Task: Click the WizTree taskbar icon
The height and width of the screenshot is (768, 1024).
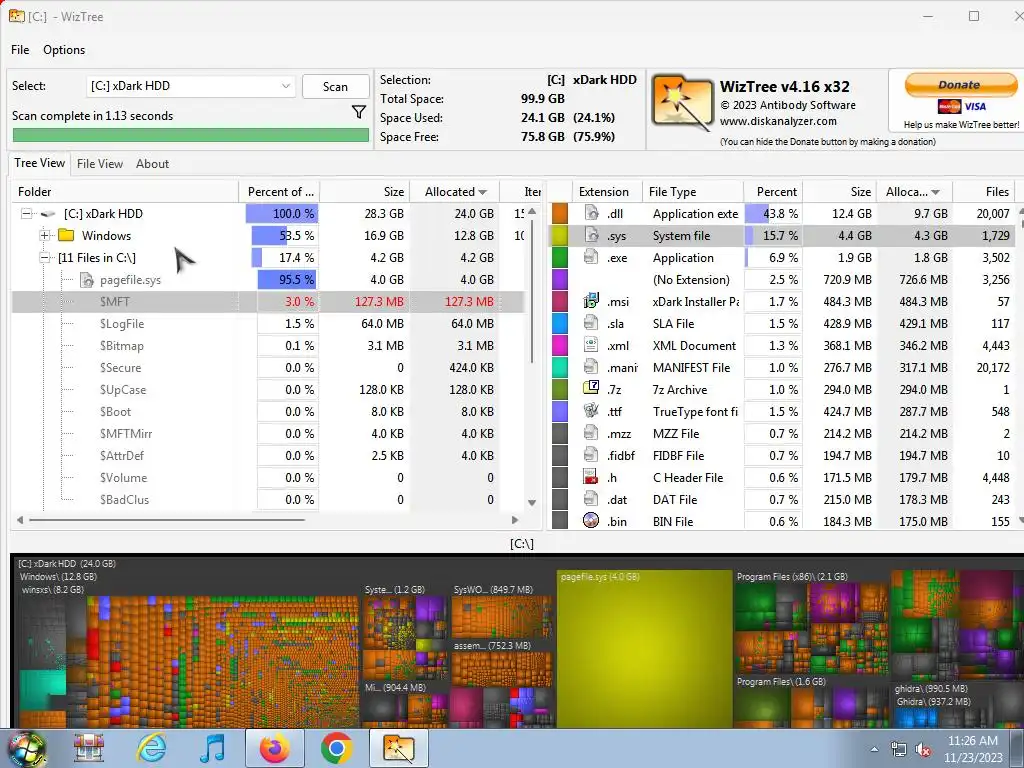Action: (399, 749)
